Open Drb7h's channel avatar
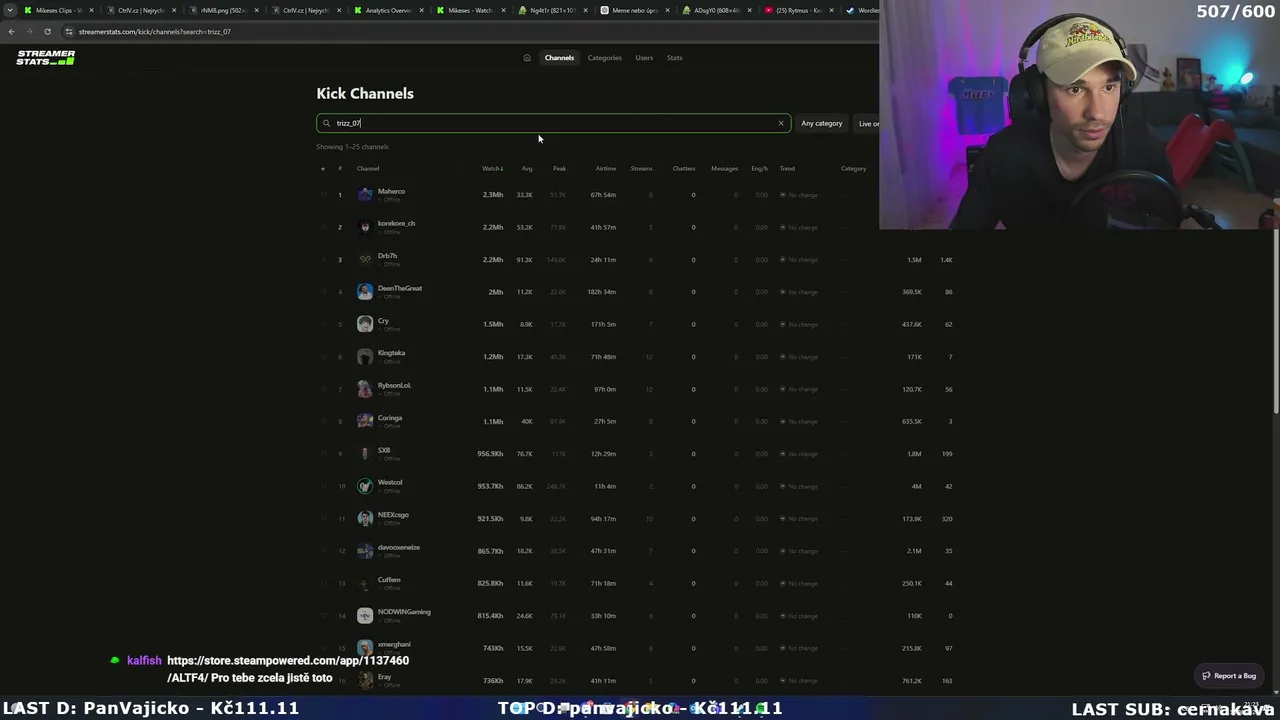This screenshot has height=720, width=1280. pos(365,259)
